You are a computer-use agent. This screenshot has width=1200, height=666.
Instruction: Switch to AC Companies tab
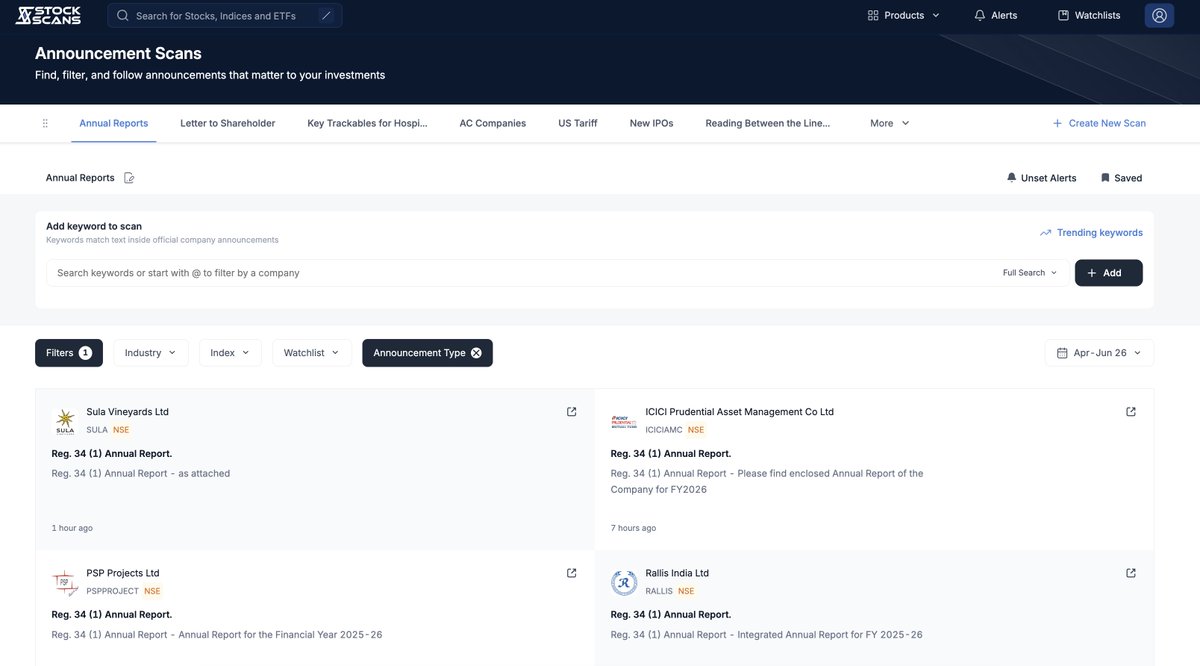tap(493, 123)
